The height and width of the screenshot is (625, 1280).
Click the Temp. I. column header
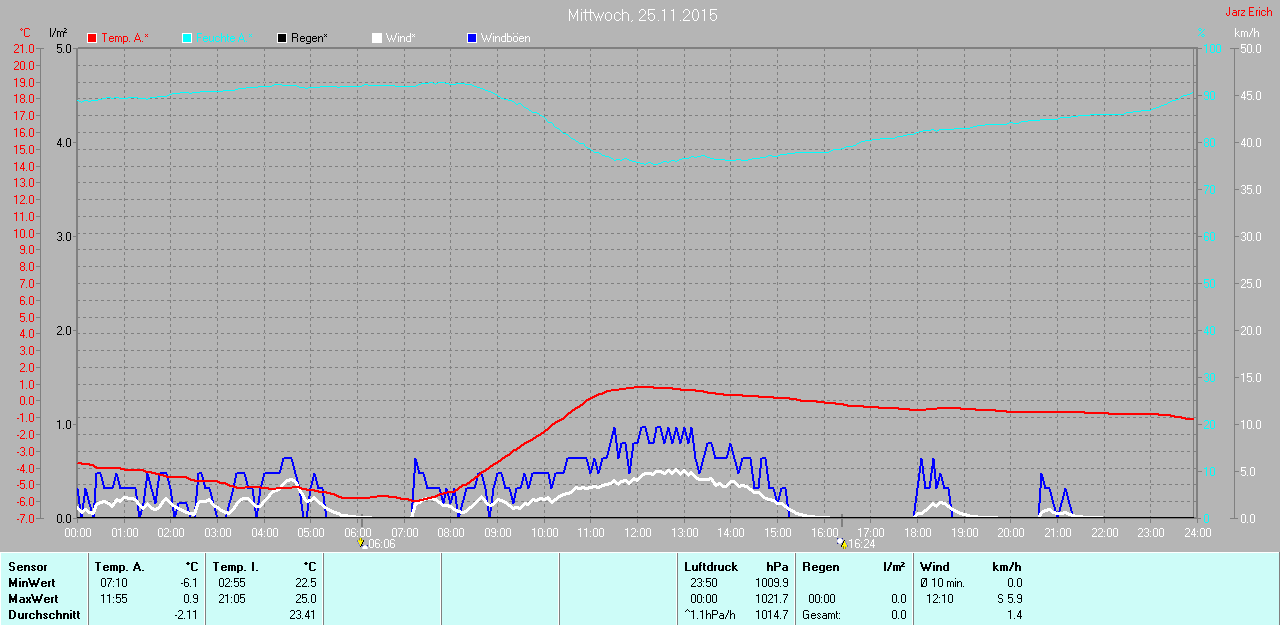pyautogui.click(x=235, y=567)
